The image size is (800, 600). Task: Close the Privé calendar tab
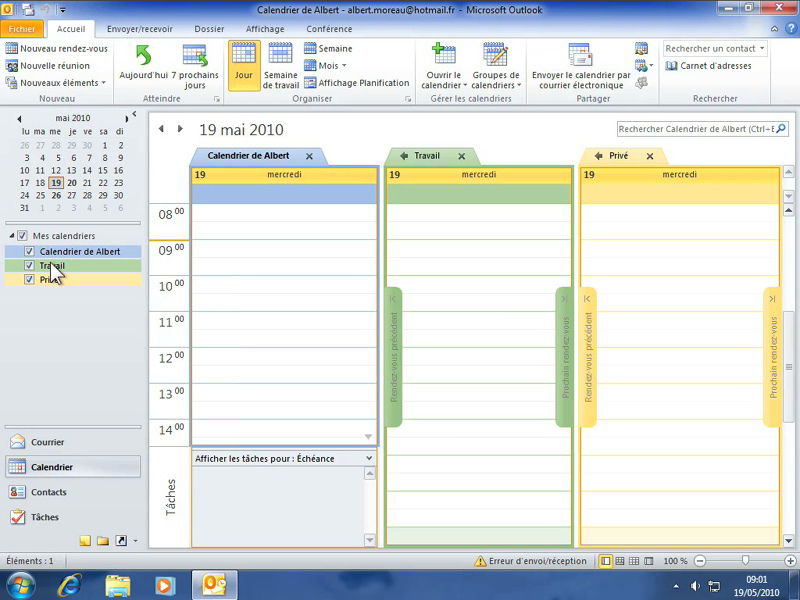click(650, 156)
